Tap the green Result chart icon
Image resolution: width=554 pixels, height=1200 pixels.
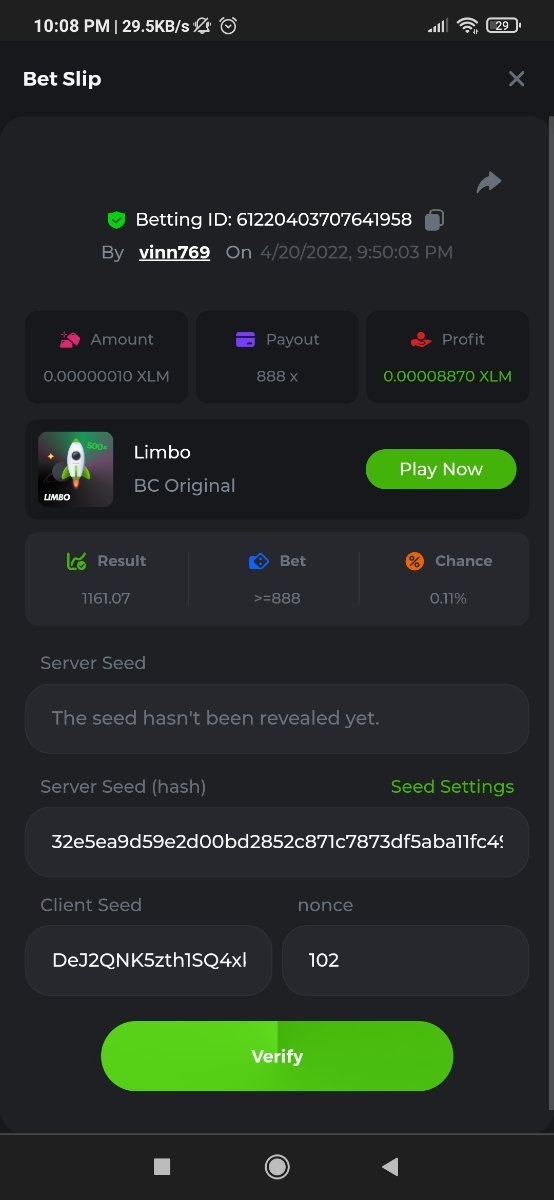click(x=76, y=561)
